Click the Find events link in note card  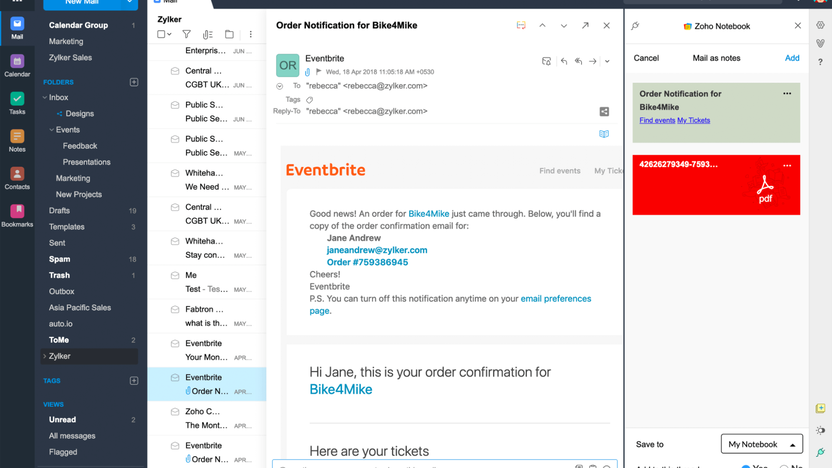657,120
